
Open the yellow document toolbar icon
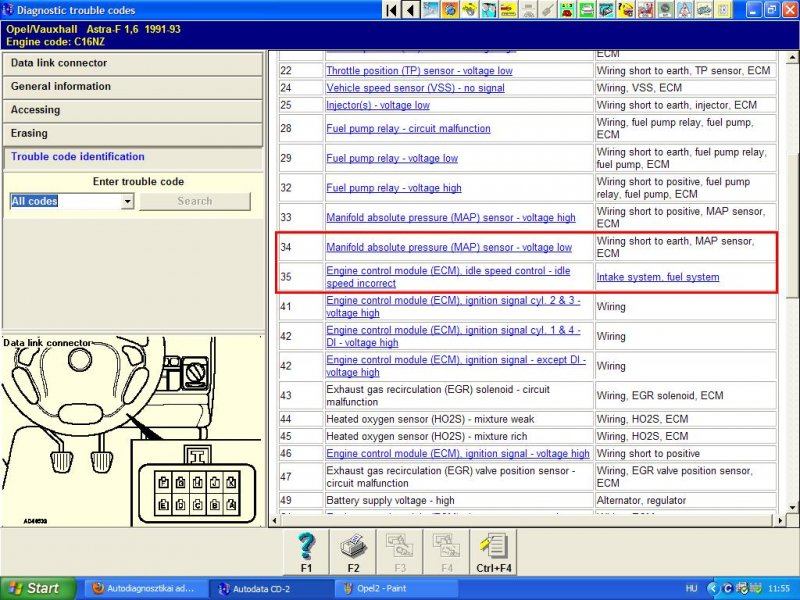pos(723,10)
